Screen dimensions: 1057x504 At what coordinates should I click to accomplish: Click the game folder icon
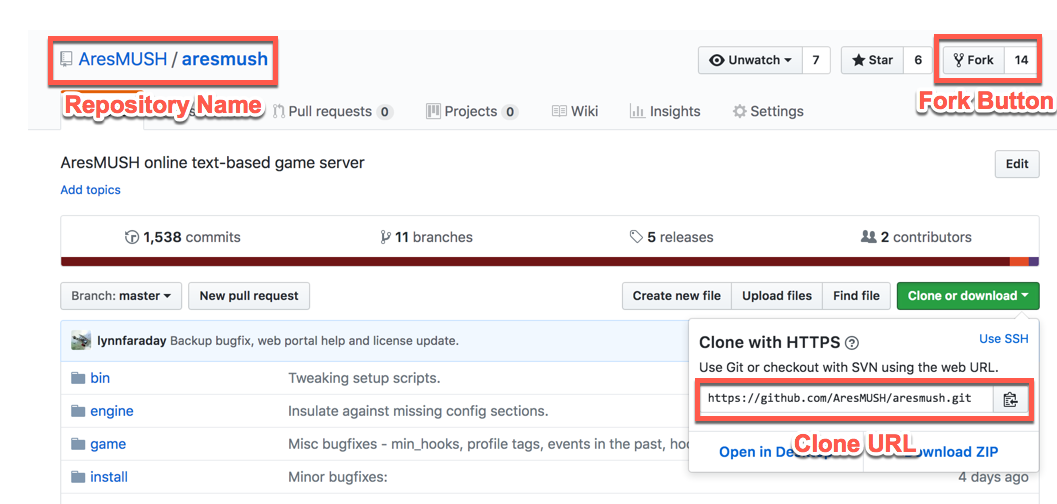tap(79, 444)
